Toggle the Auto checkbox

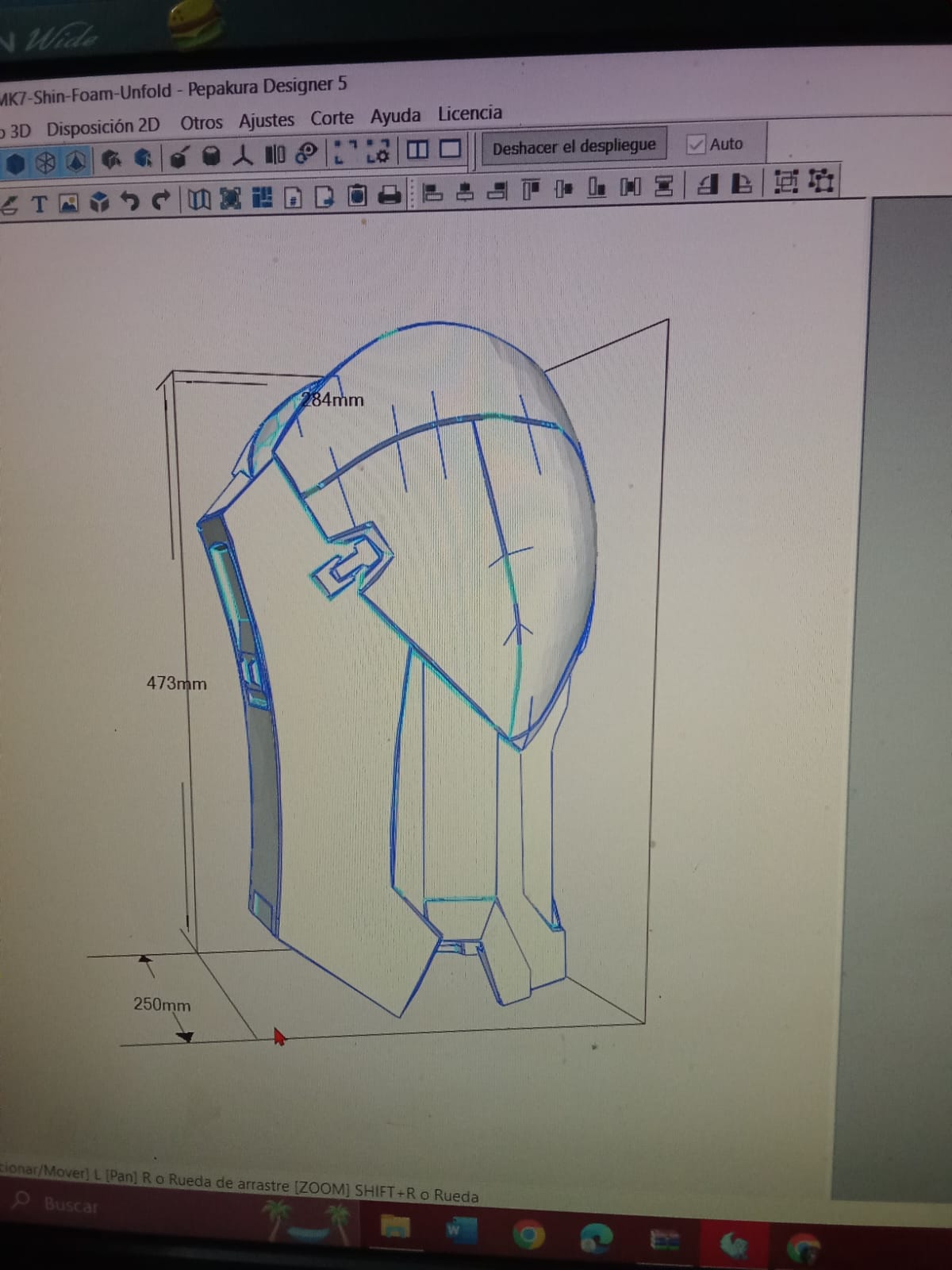tap(697, 144)
